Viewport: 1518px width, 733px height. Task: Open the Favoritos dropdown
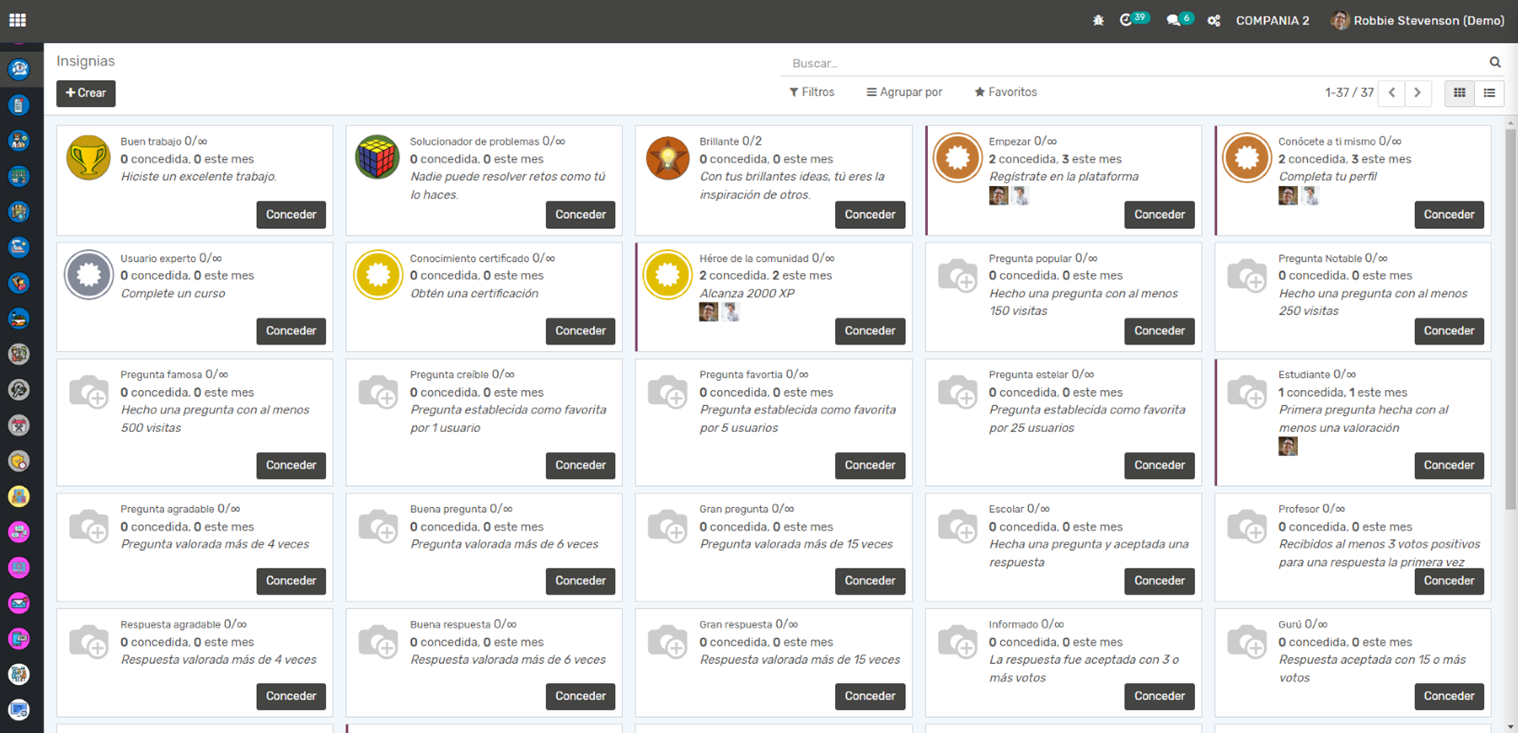click(x=1005, y=92)
